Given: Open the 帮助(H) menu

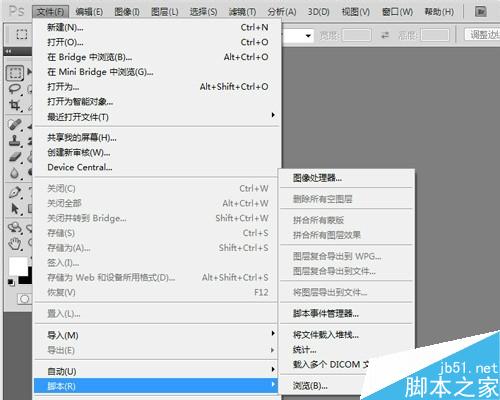Looking at the screenshot, I should [x=439, y=12].
